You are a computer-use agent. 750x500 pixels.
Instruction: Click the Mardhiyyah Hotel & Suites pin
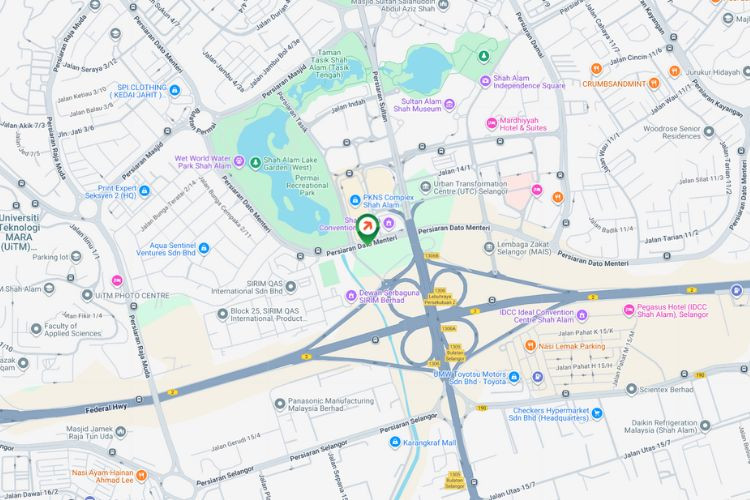click(492, 123)
